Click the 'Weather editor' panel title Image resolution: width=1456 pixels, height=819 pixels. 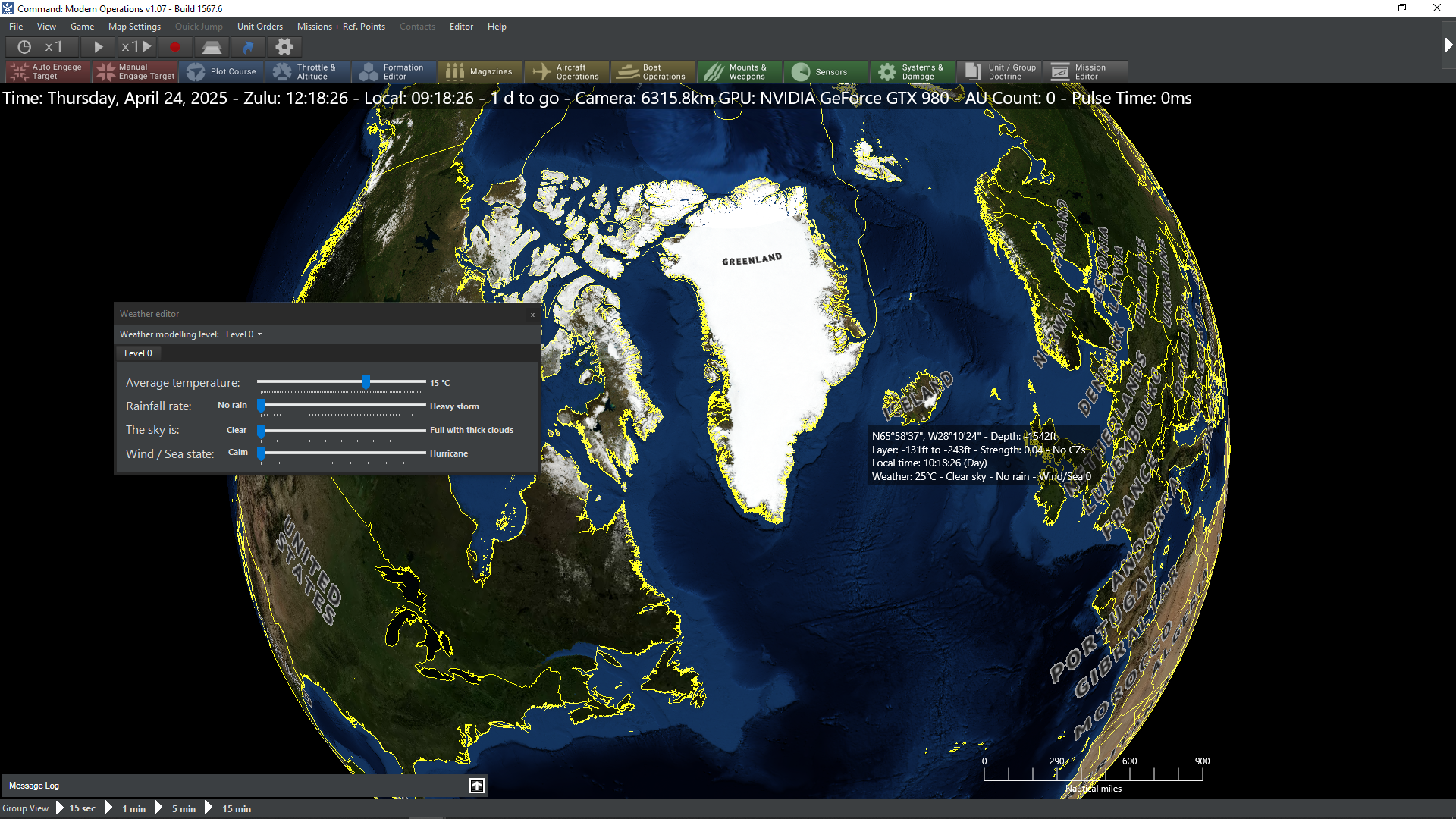point(149,314)
